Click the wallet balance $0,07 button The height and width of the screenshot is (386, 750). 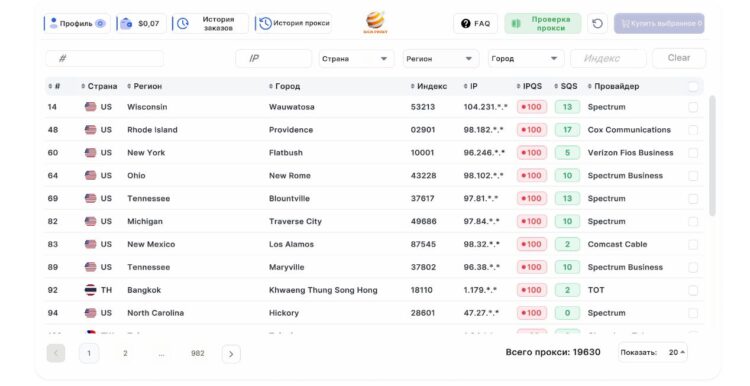[141, 23]
